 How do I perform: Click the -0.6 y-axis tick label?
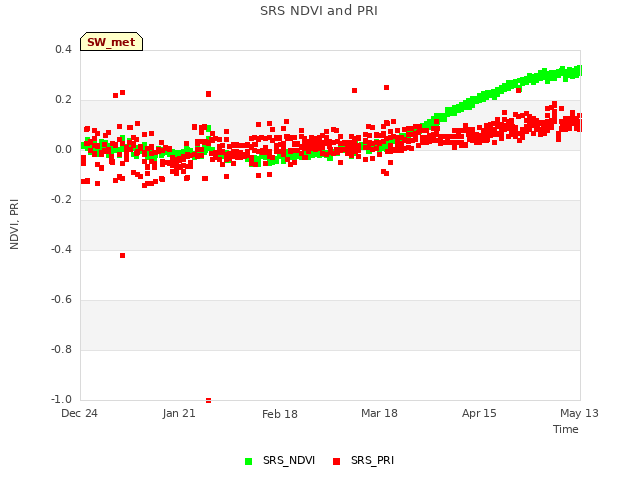pos(61,300)
